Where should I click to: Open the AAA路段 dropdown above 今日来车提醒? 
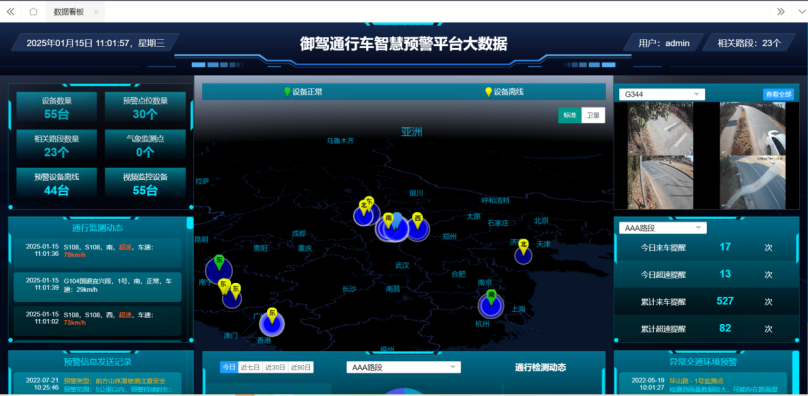(663, 228)
